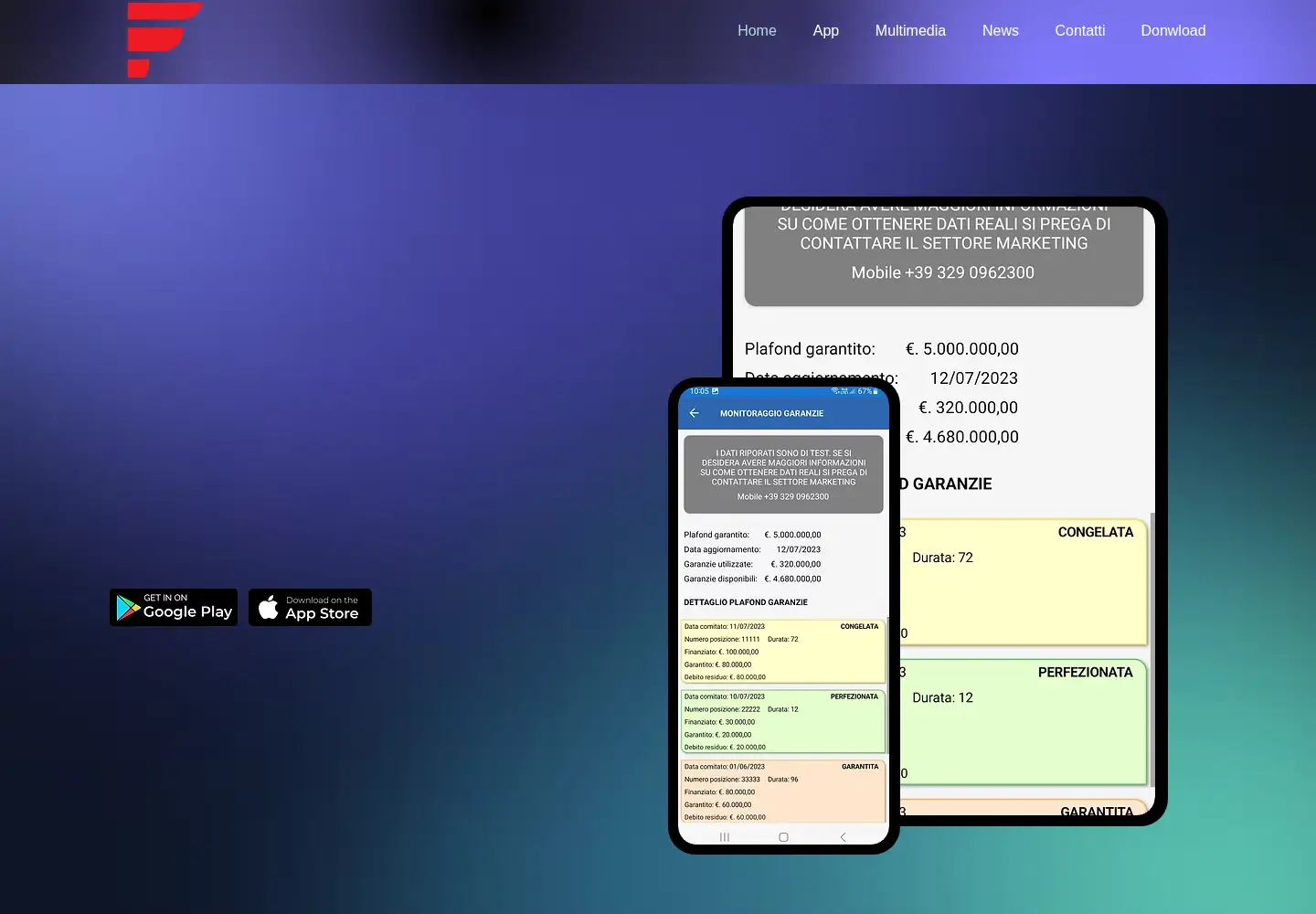Click the tablet 'Durata: 72' text
This screenshot has height=914, width=1316.
(942, 558)
